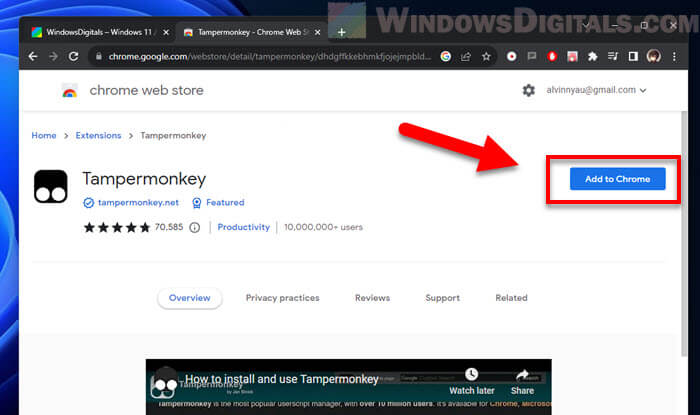This screenshot has width=700, height=415.
Task: Click the Tampermonkey breadcrumb text
Action: 173,135
